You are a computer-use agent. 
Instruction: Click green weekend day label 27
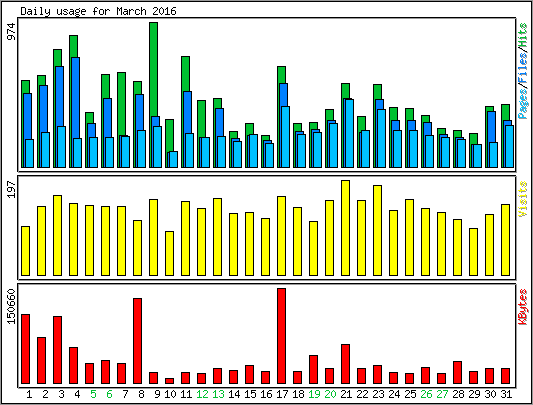point(442,394)
